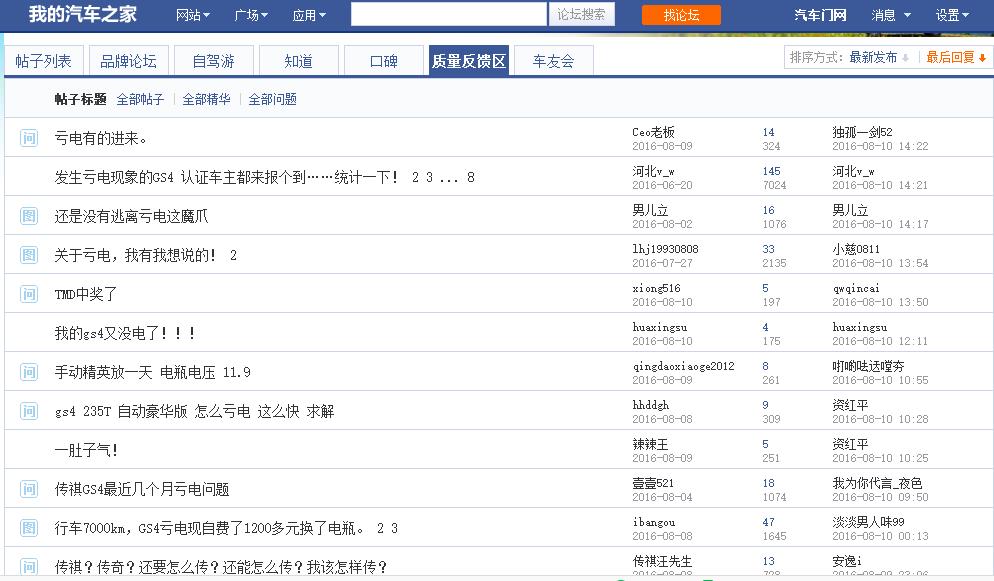The height and width of the screenshot is (581, 994).
Task: Click the question icon beside 传祺?传奇?还要怎么传
Action: click(x=29, y=566)
